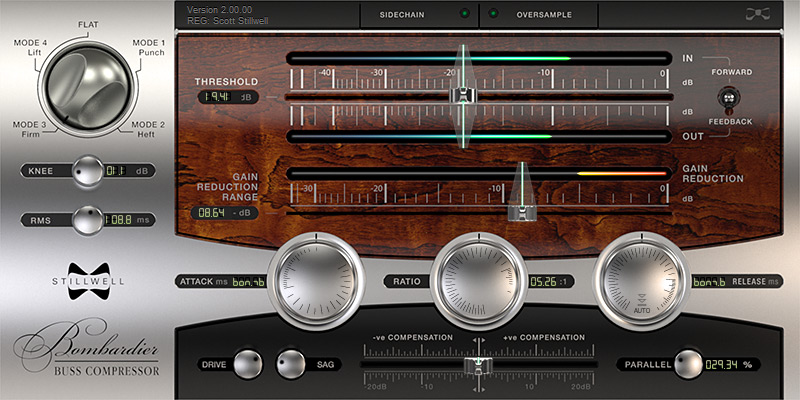Viewport: 800px width, 400px height.
Task: Select MODE 4 Lift label
Action: tap(31, 47)
